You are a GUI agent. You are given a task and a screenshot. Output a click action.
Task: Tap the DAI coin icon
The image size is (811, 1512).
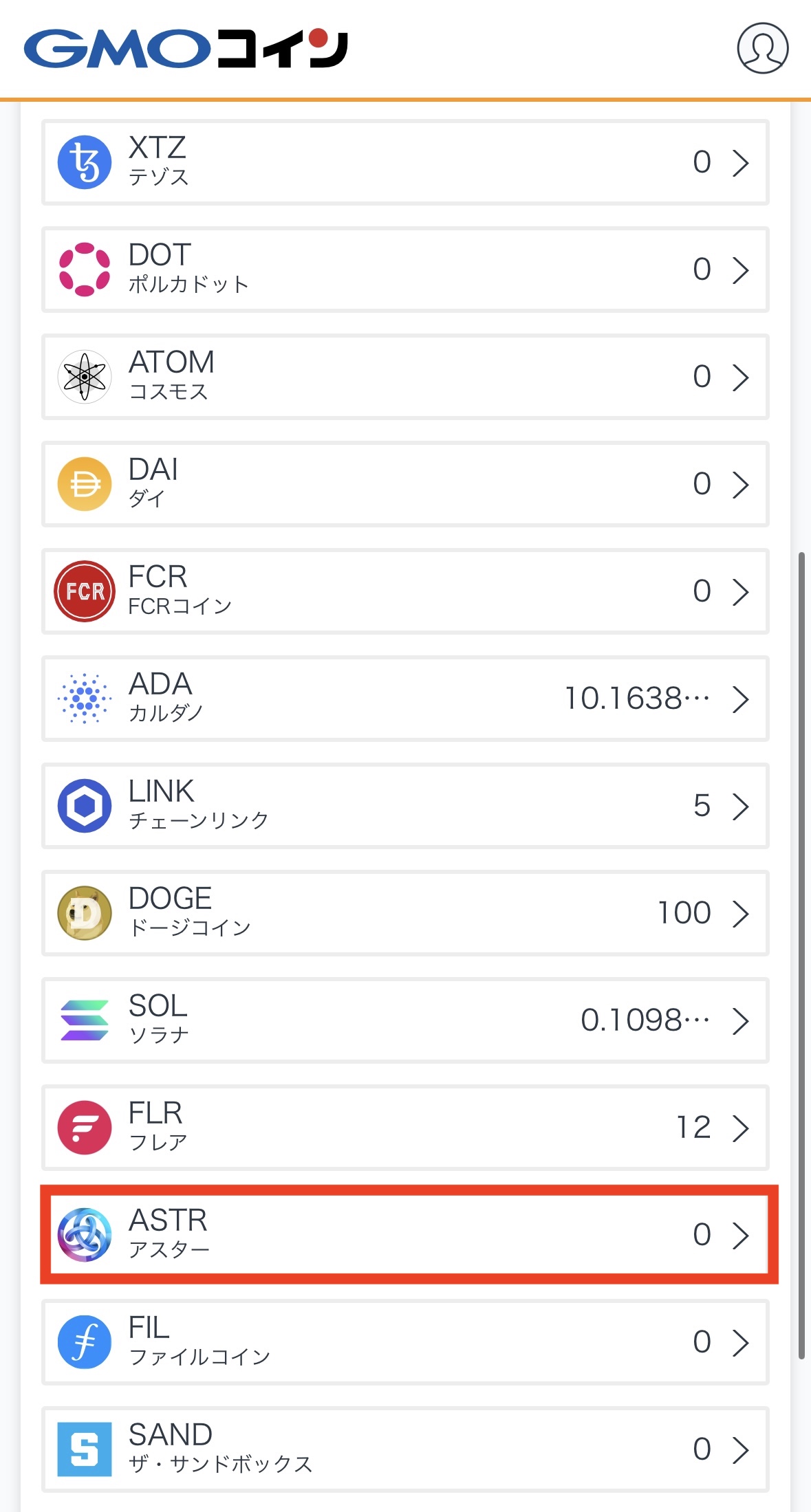85,484
